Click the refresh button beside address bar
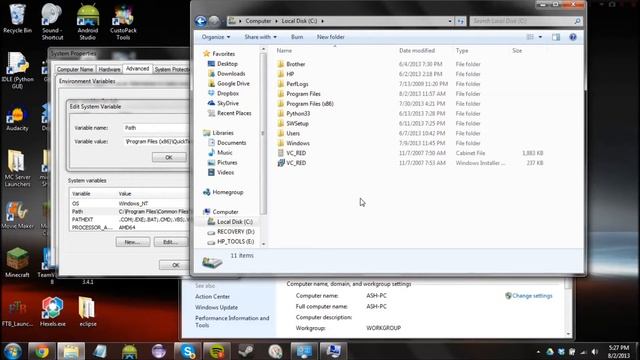Image resolution: width=640 pixels, height=360 pixels. click(460, 21)
